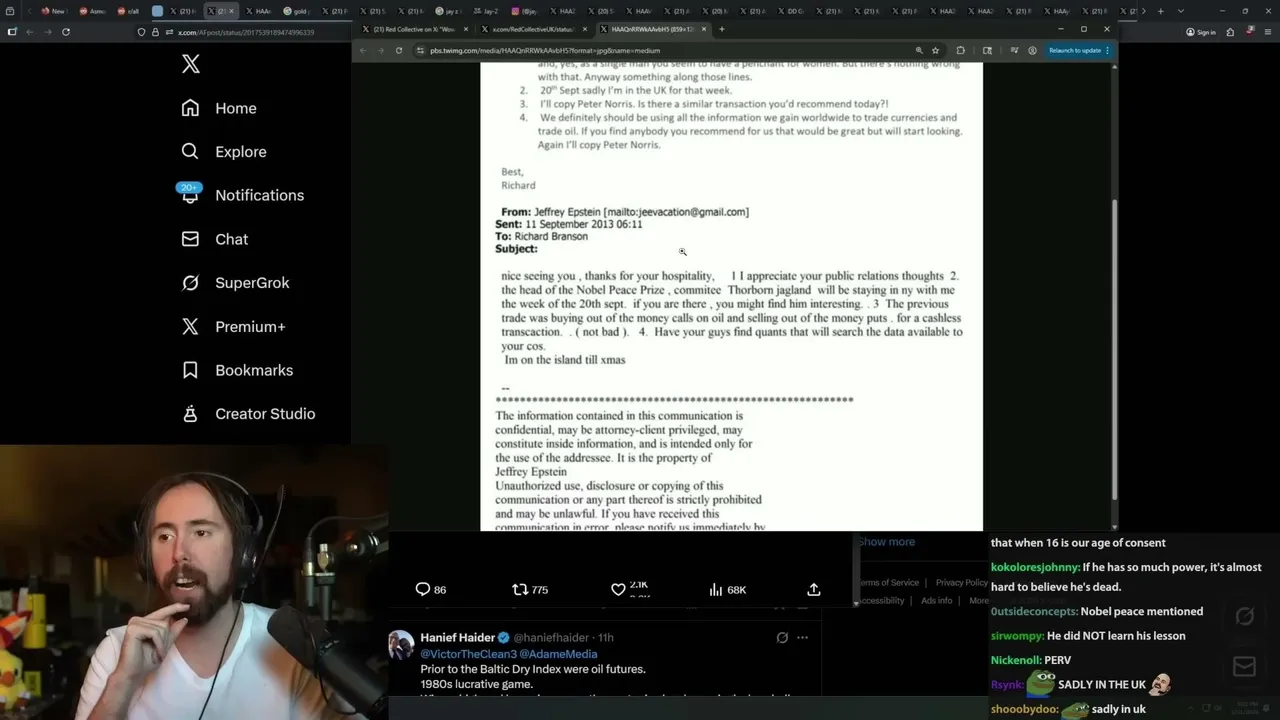
Task: Click the Privacy Policy footer link
Action: click(961, 582)
